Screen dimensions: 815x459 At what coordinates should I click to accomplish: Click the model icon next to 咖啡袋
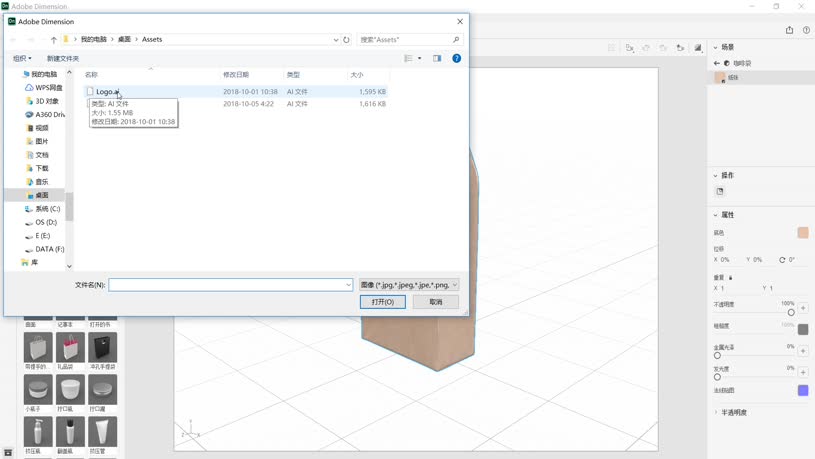click(727, 63)
